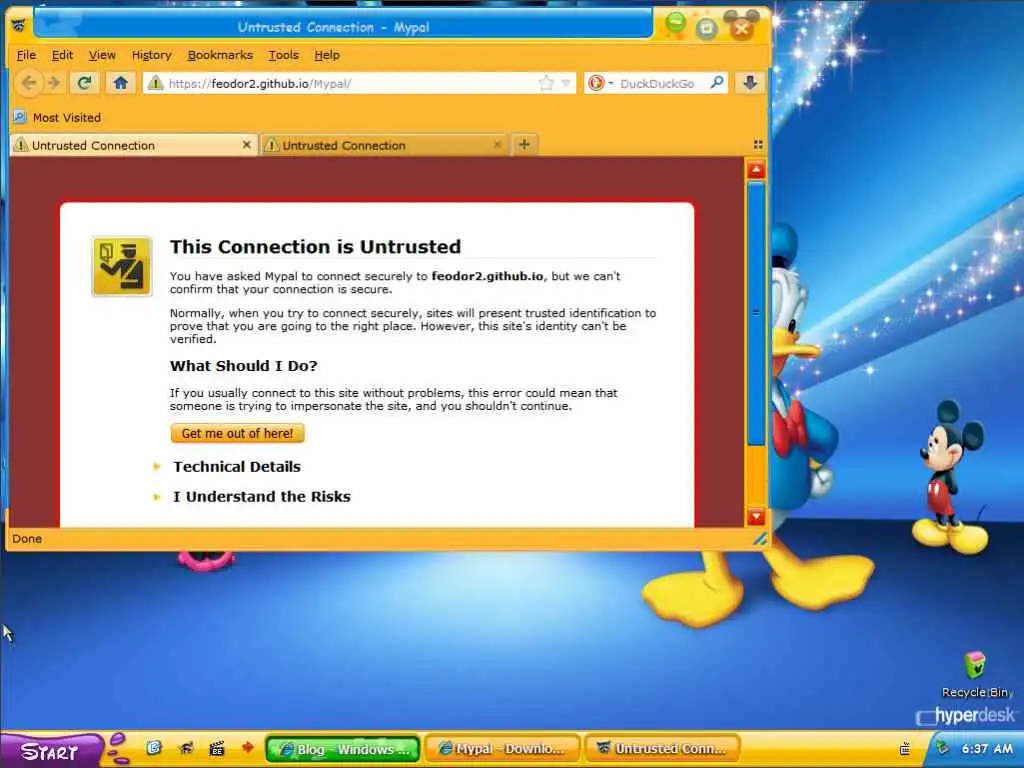1024x768 pixels.
Task: Open the Tools menu
Action: (283, 55)
